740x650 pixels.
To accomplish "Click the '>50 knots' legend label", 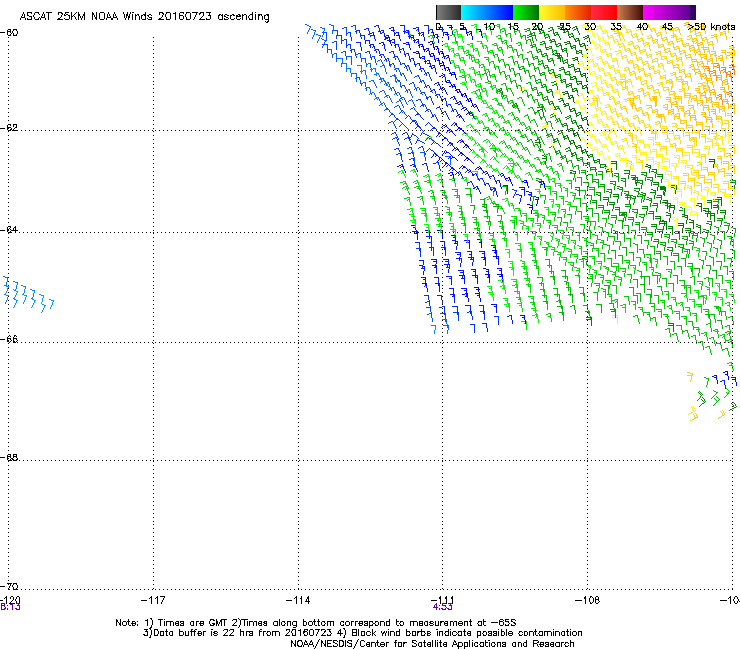I will coord(711,27).
